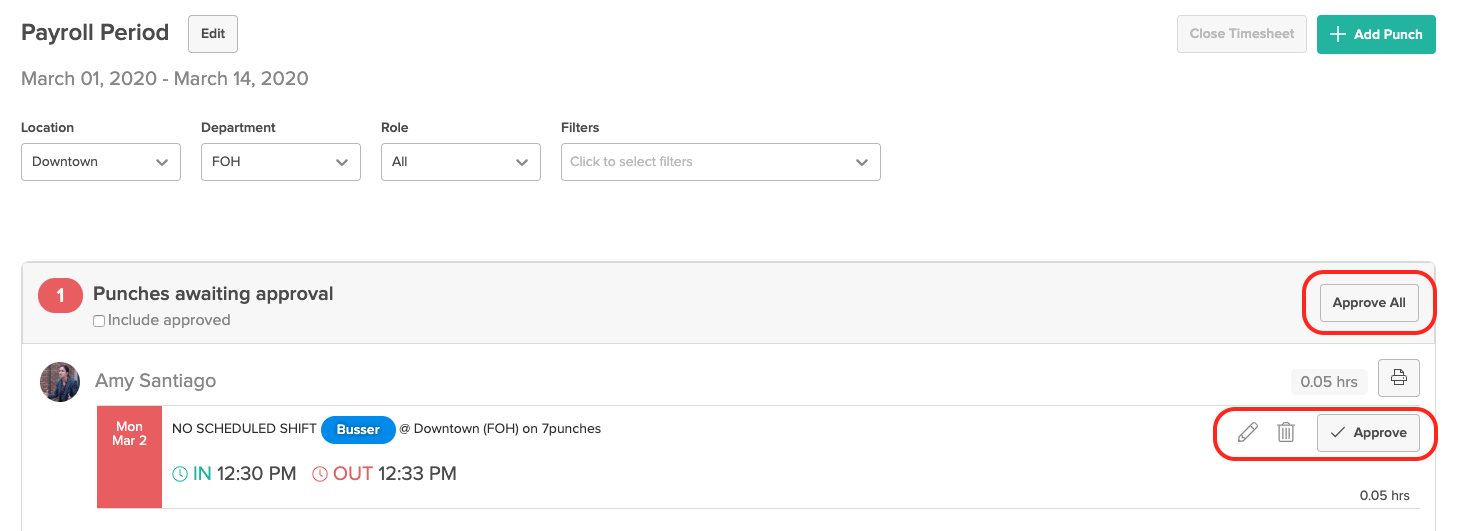Open the Location dropdown showing Downtown
The image size is (1468, 531).
101,162
